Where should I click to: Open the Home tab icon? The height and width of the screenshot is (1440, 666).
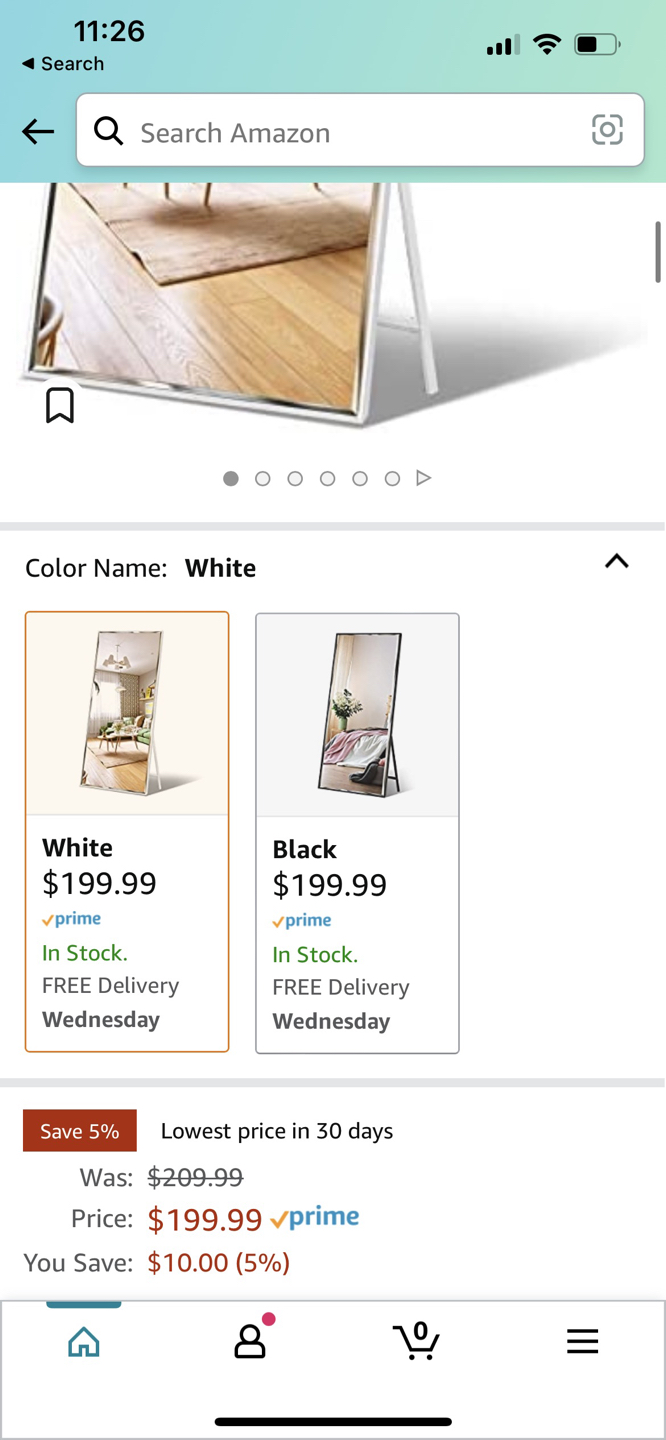(x=84, y=1341)
